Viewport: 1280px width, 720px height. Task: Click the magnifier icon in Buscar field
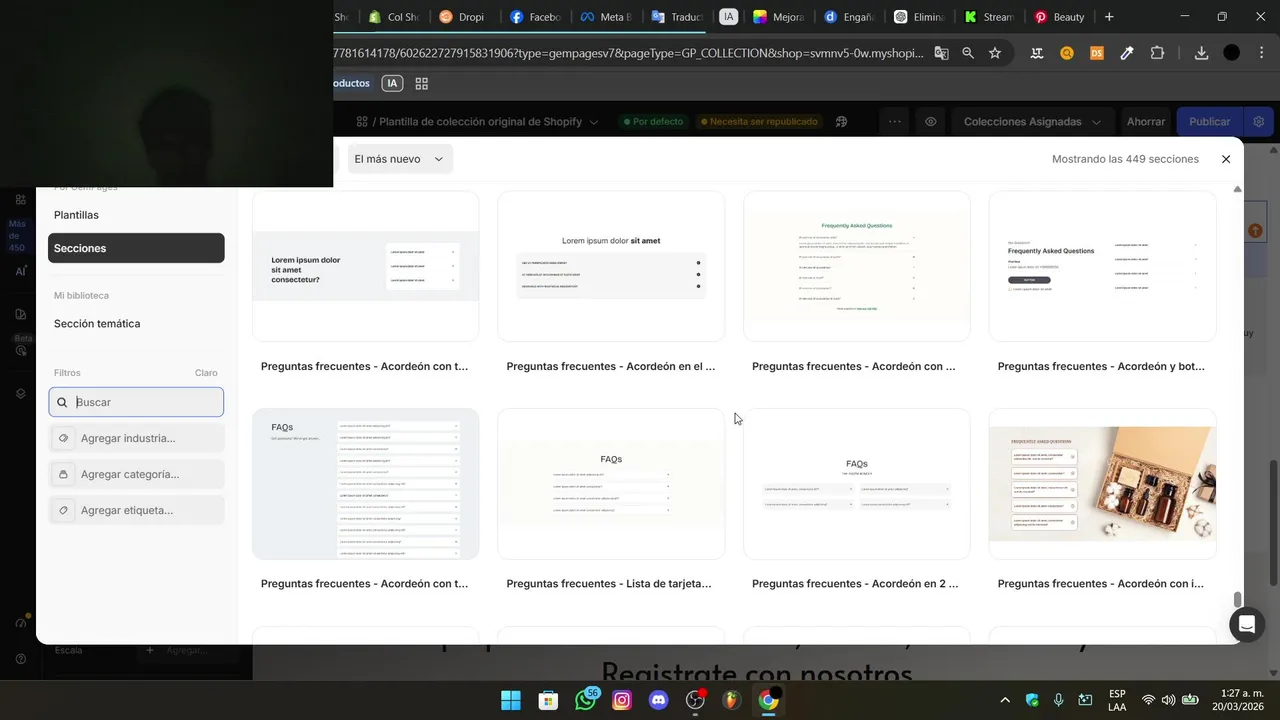point(62,402)
